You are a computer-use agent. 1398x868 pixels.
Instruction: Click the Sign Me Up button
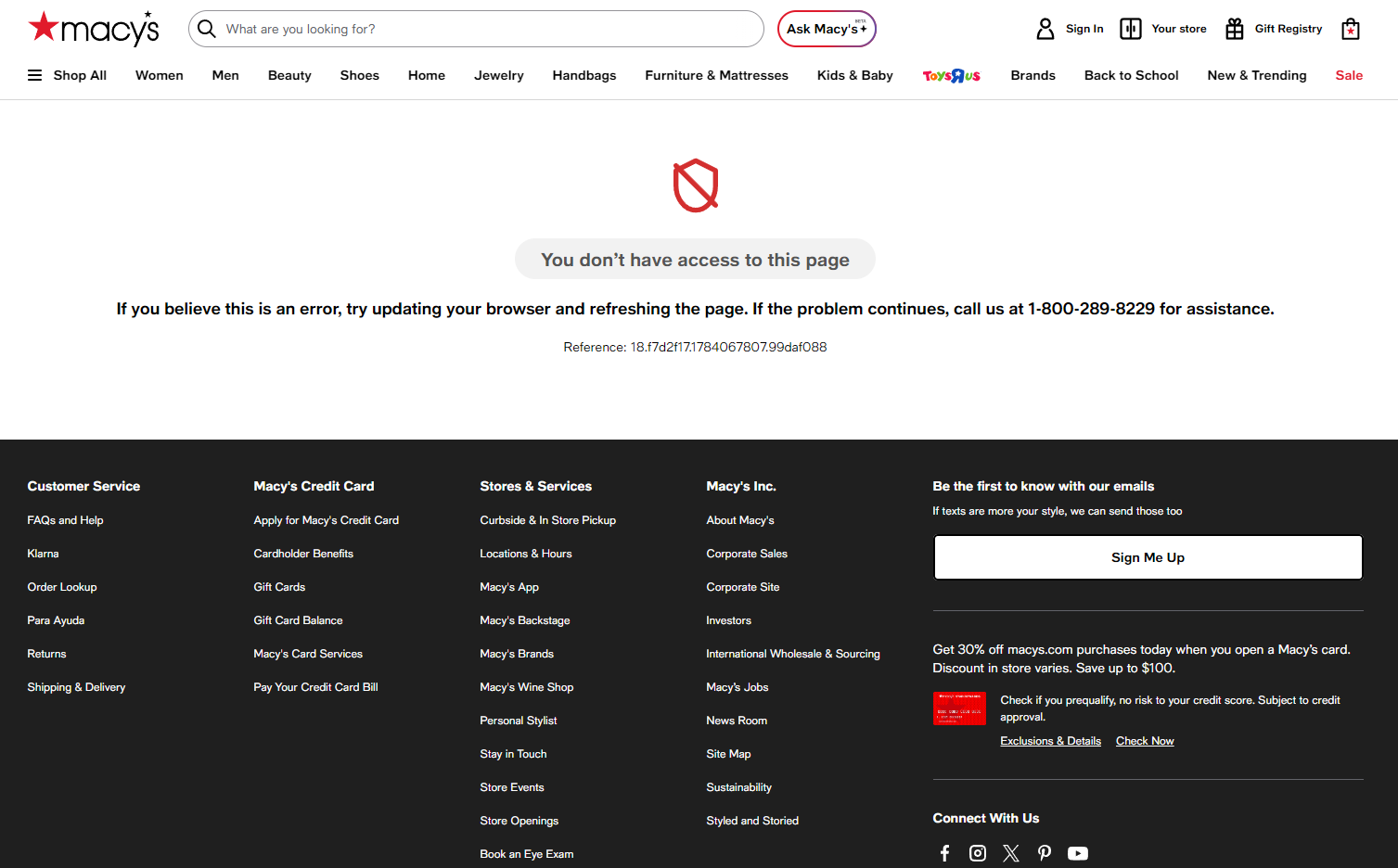click(1148, 557)
